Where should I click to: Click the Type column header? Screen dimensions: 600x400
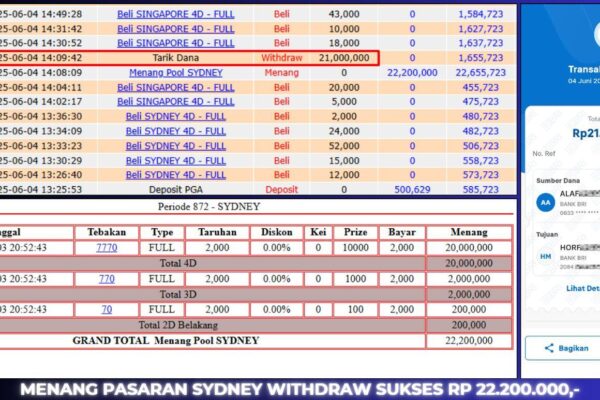tap(162, 232)
